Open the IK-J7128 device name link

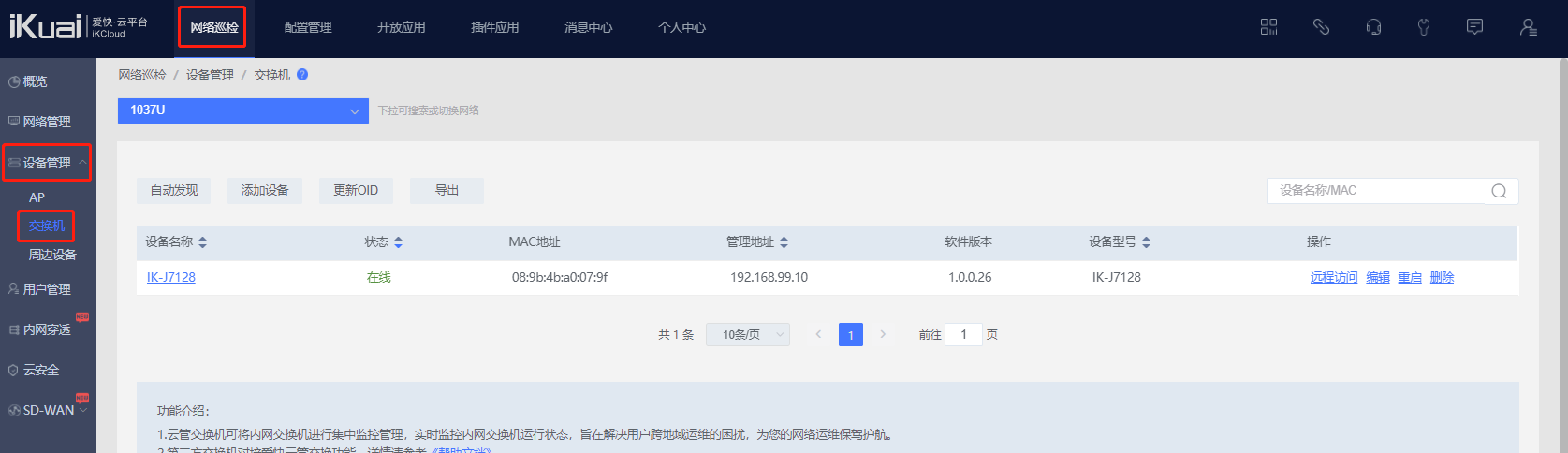click(x=171, y=277)
